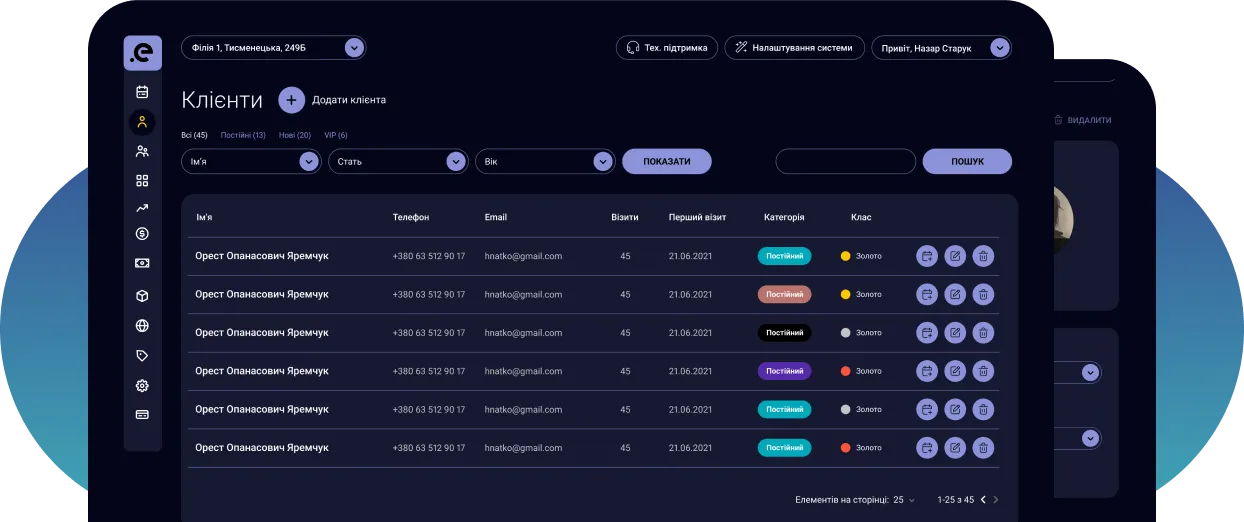This screenshot has height=522, width=1244.
Task: Go to the next page arrow
Action: click(996, 499)
